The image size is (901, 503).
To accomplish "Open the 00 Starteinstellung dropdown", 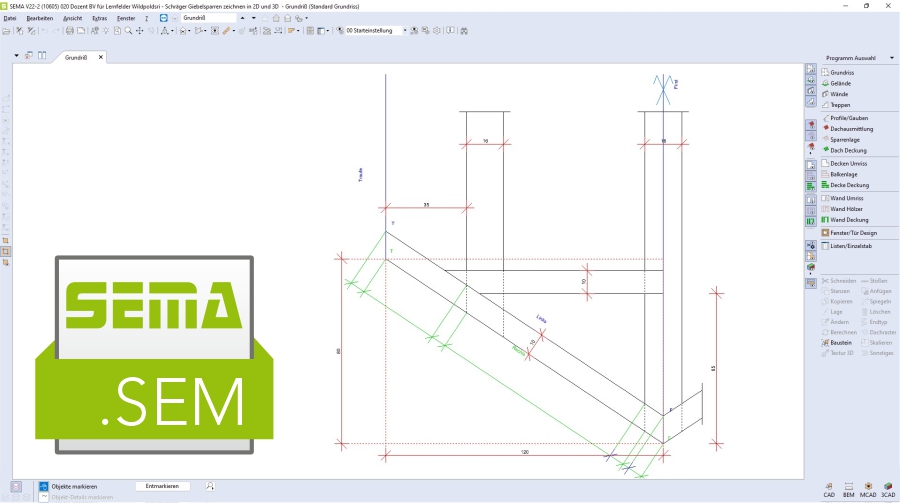I will [405, 31].
